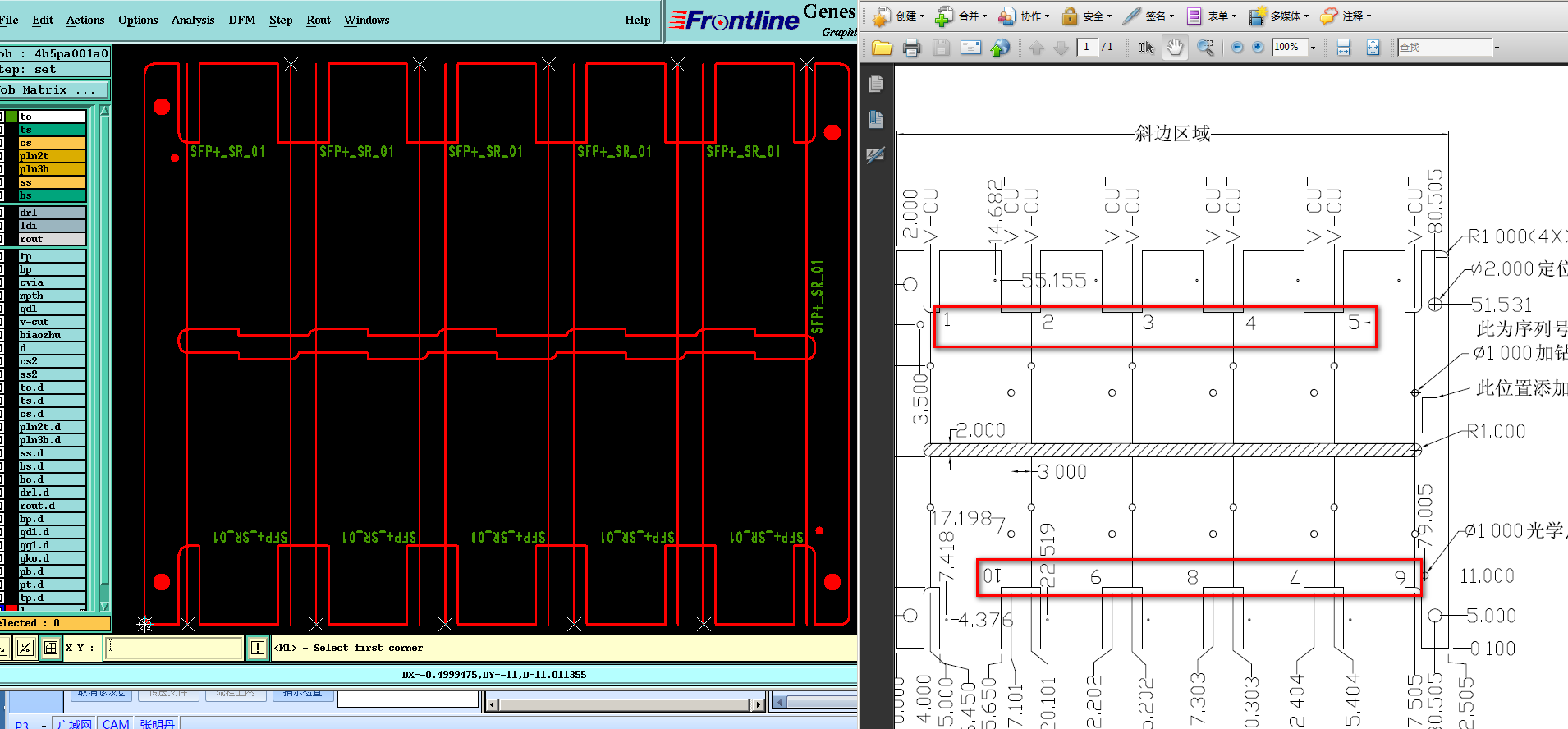Switch to the 张明丹 tab at bottom
1568x729 pixels.
tap(157, 723)
